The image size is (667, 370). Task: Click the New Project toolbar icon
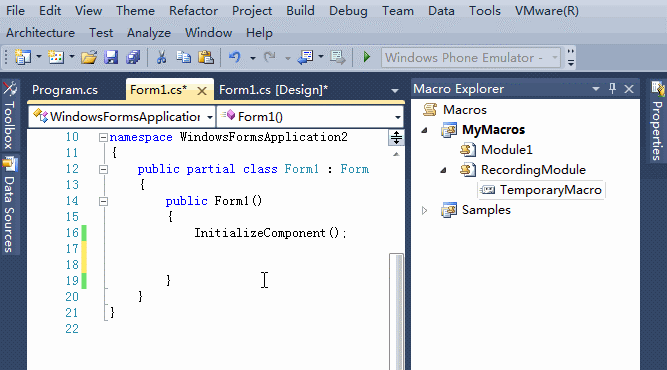pyautogui.click(x=23, y=57)
